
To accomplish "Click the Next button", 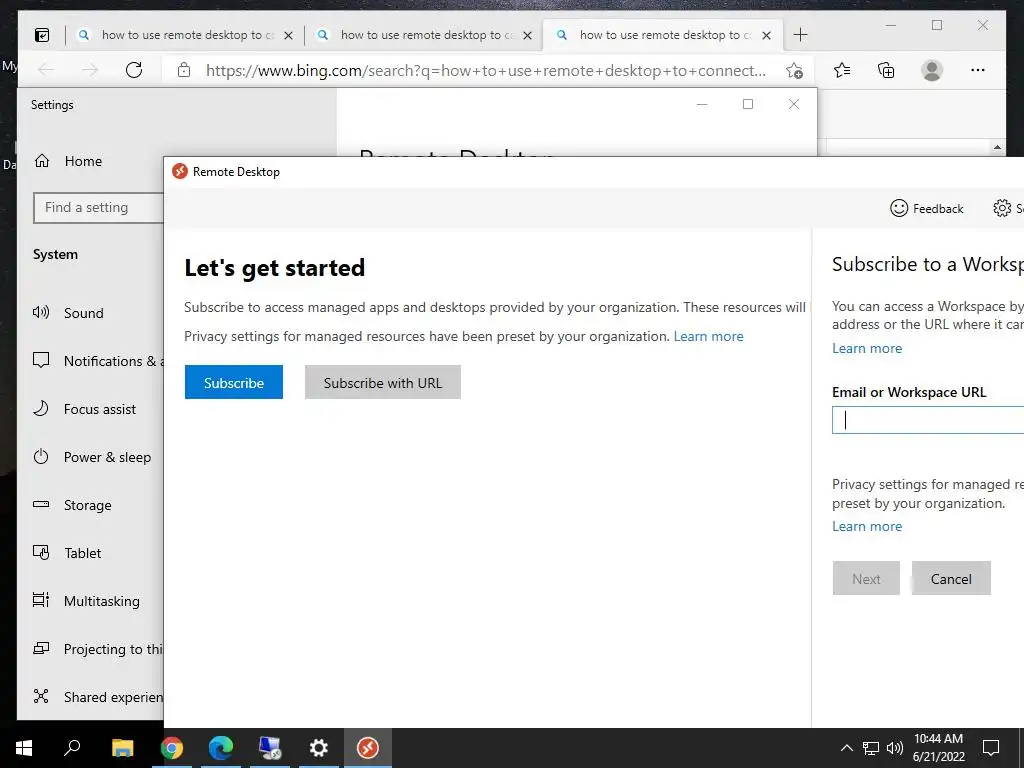I will click(866, 579).
